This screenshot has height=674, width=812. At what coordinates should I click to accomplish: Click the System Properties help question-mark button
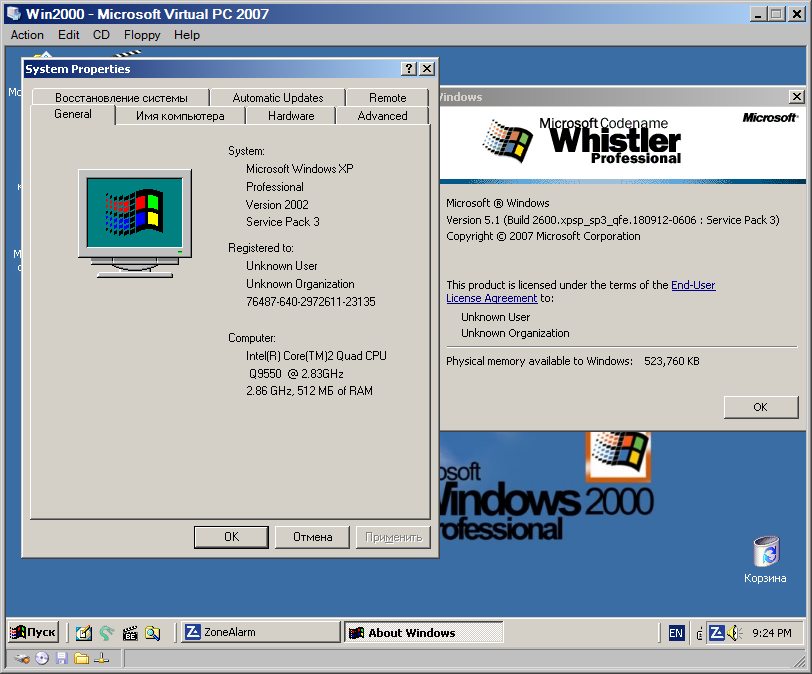(x=409, y=68)
